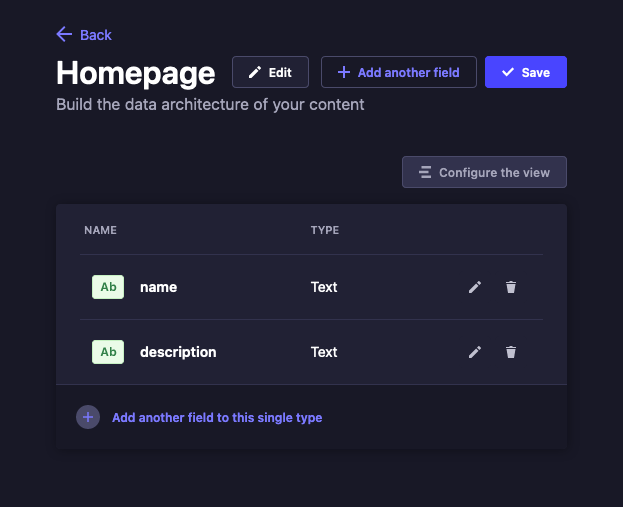Go back using the Back link text

click(96, 35)
